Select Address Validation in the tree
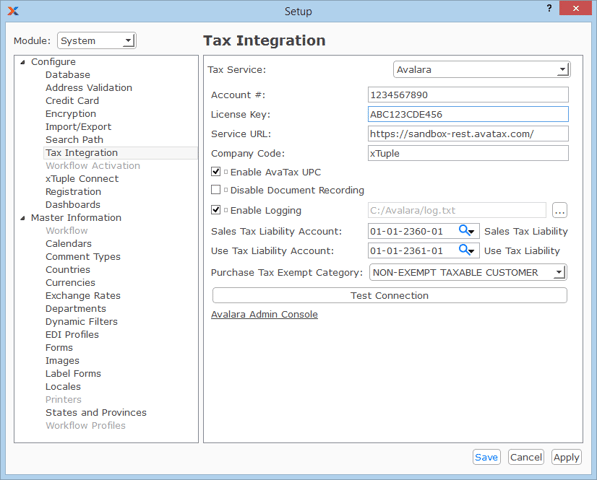Viewport: 597px width, 480px height. (89, 88)
